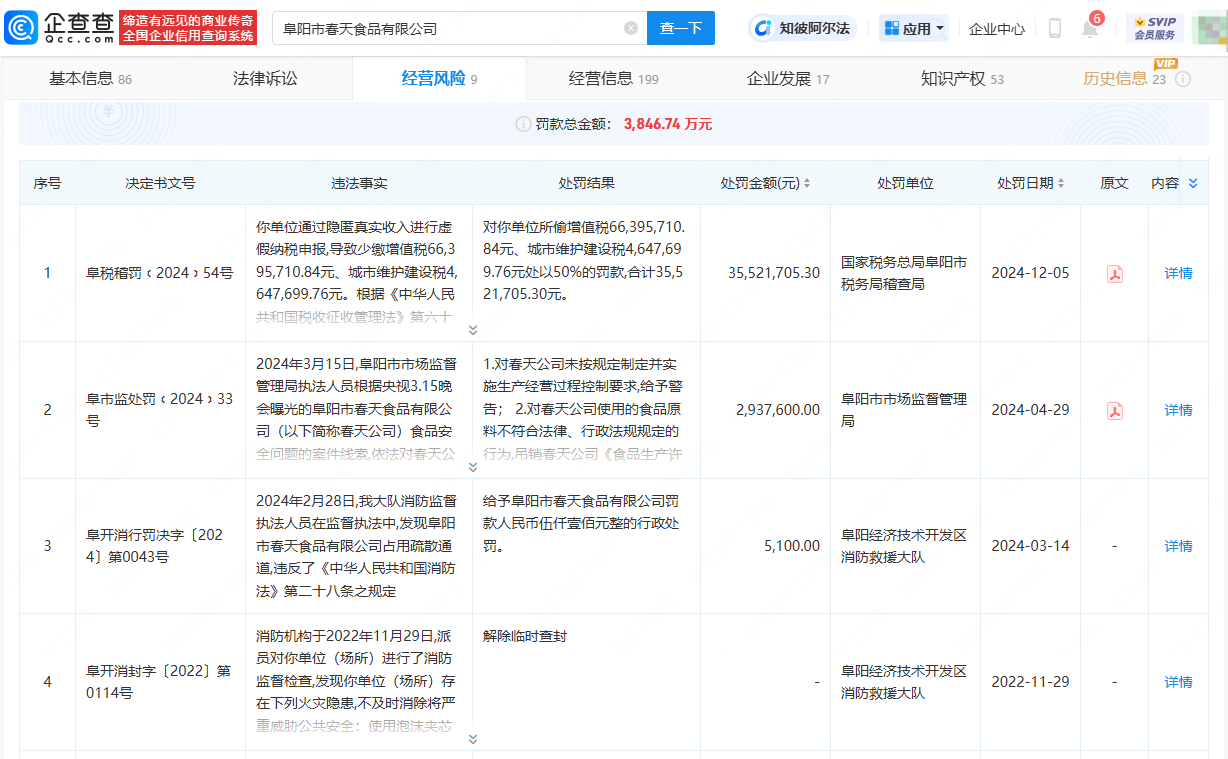1228x759 pixels.
Task: Click the Qcc.com logo
Action: [x=58, y=27]
